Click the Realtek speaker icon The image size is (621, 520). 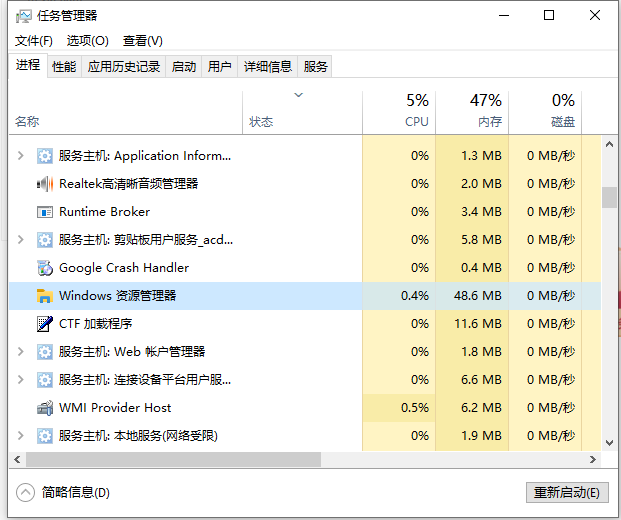45,184
